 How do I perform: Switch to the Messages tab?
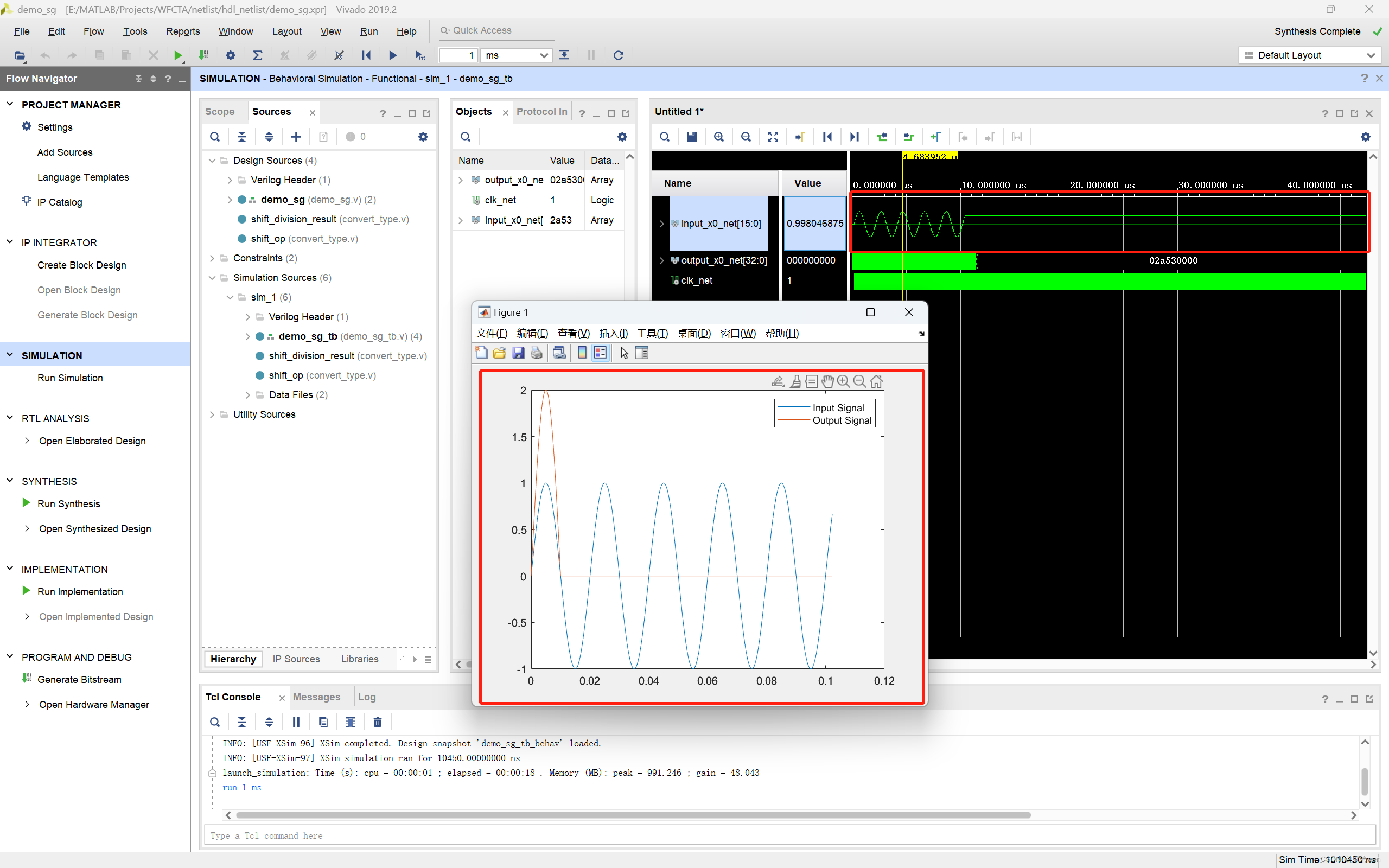(316, 697)
